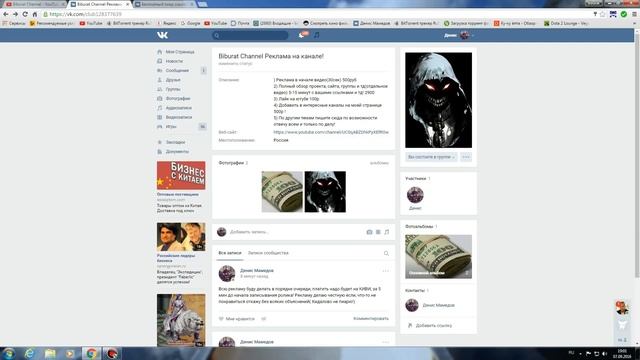Viewport: 640px width, 360px height.
Task: Open the Фотоальбомы header link
Action: 419,226
